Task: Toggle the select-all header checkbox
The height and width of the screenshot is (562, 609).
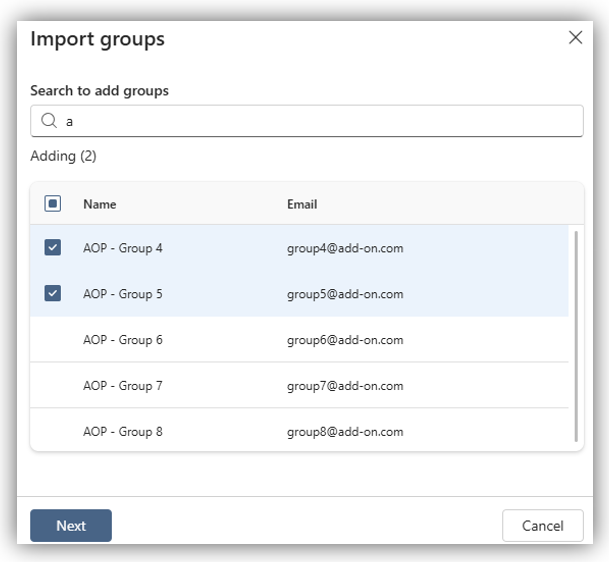Action: [53, 204]
